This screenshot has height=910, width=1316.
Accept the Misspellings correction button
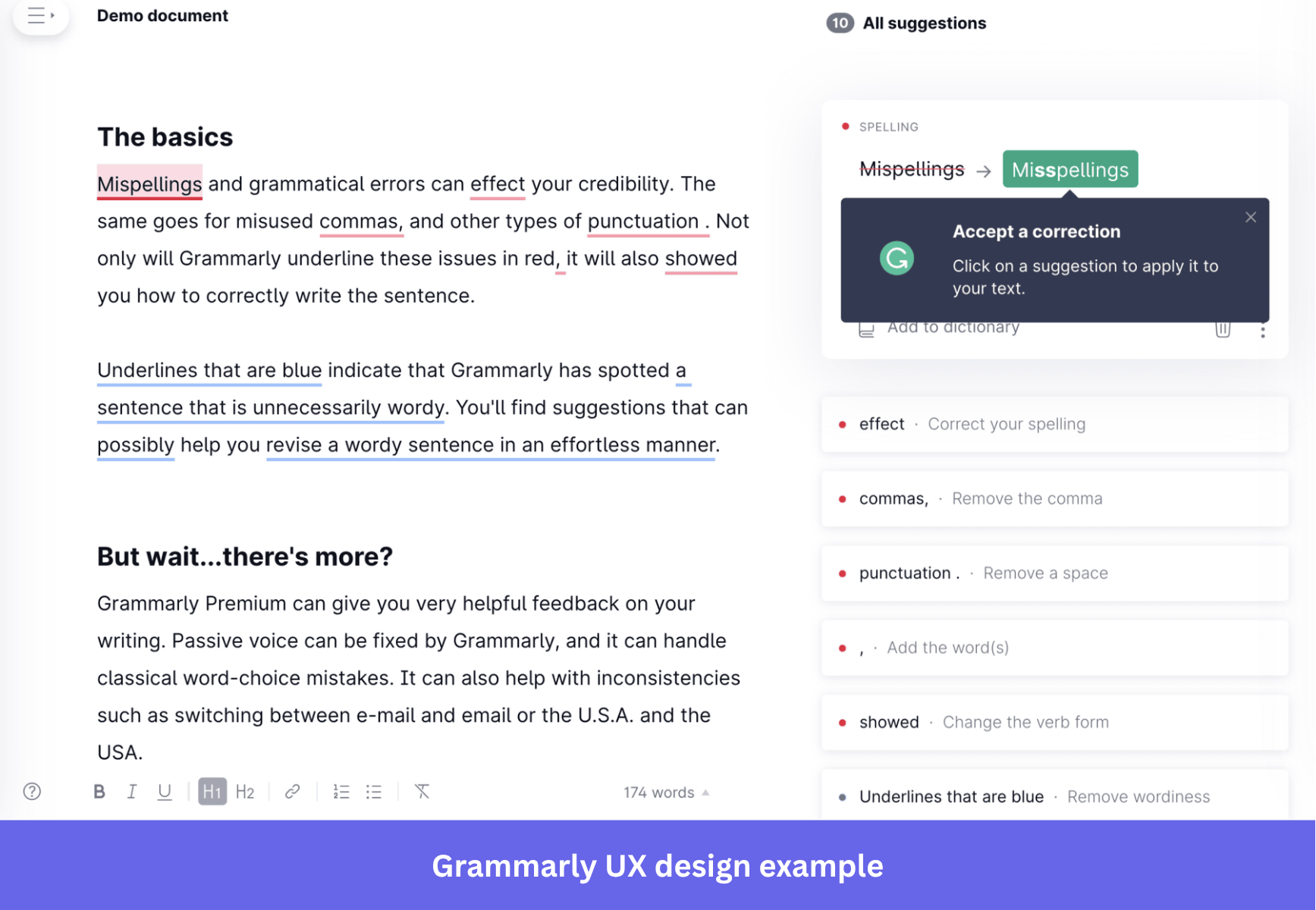1069,168
